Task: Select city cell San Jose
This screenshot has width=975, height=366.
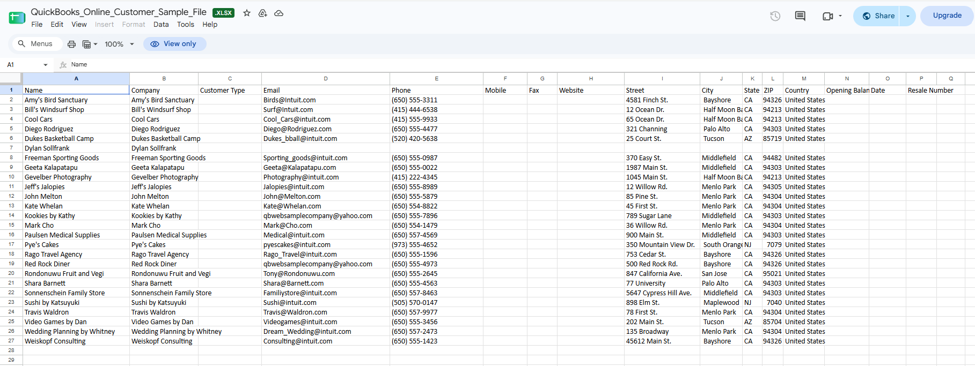Action: (721, 274)
